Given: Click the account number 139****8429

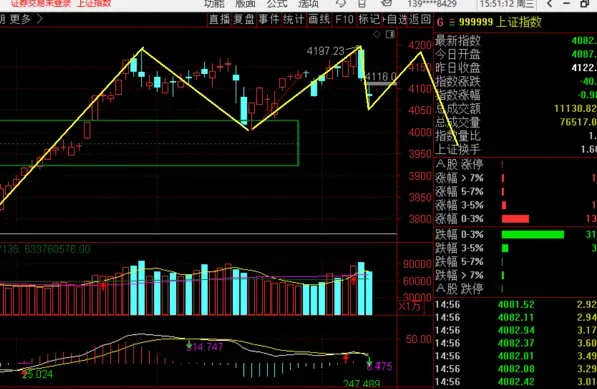Looking at the screenshot, I should pyautogui.click(x=432, y=4).
